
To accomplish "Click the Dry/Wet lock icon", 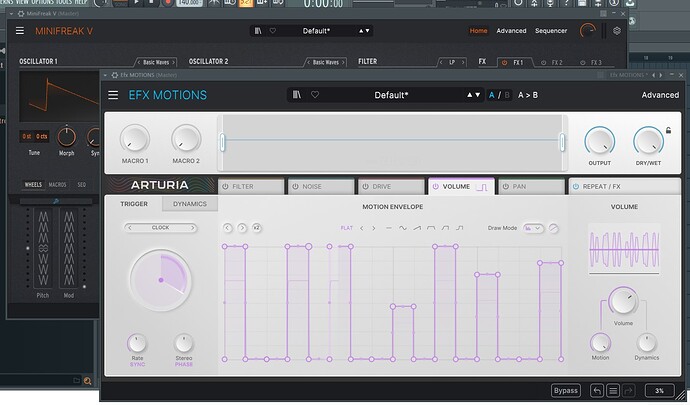I will [668, 130].
